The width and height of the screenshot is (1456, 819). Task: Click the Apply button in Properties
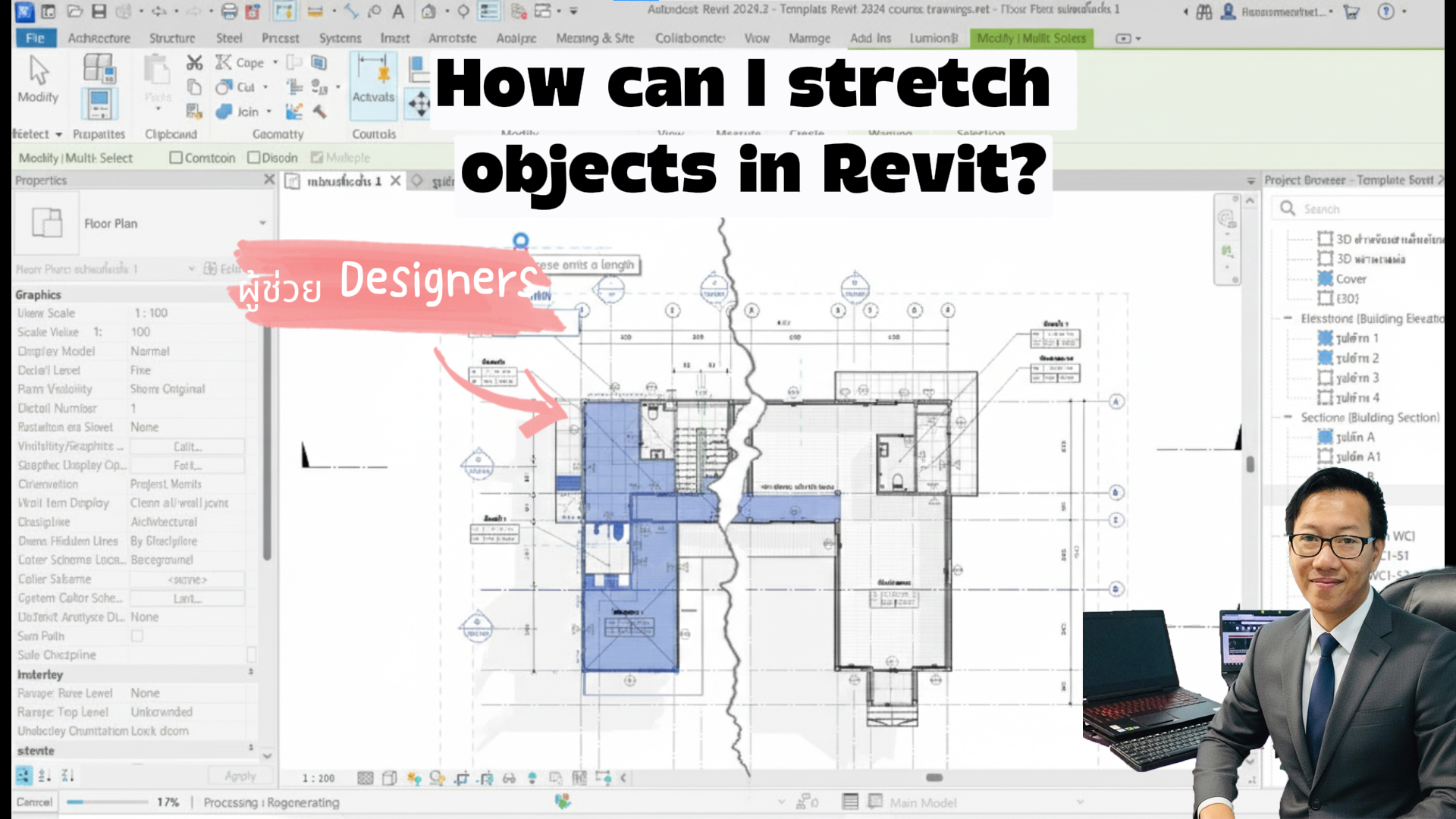pyautogui.click(x=240, y=776)
